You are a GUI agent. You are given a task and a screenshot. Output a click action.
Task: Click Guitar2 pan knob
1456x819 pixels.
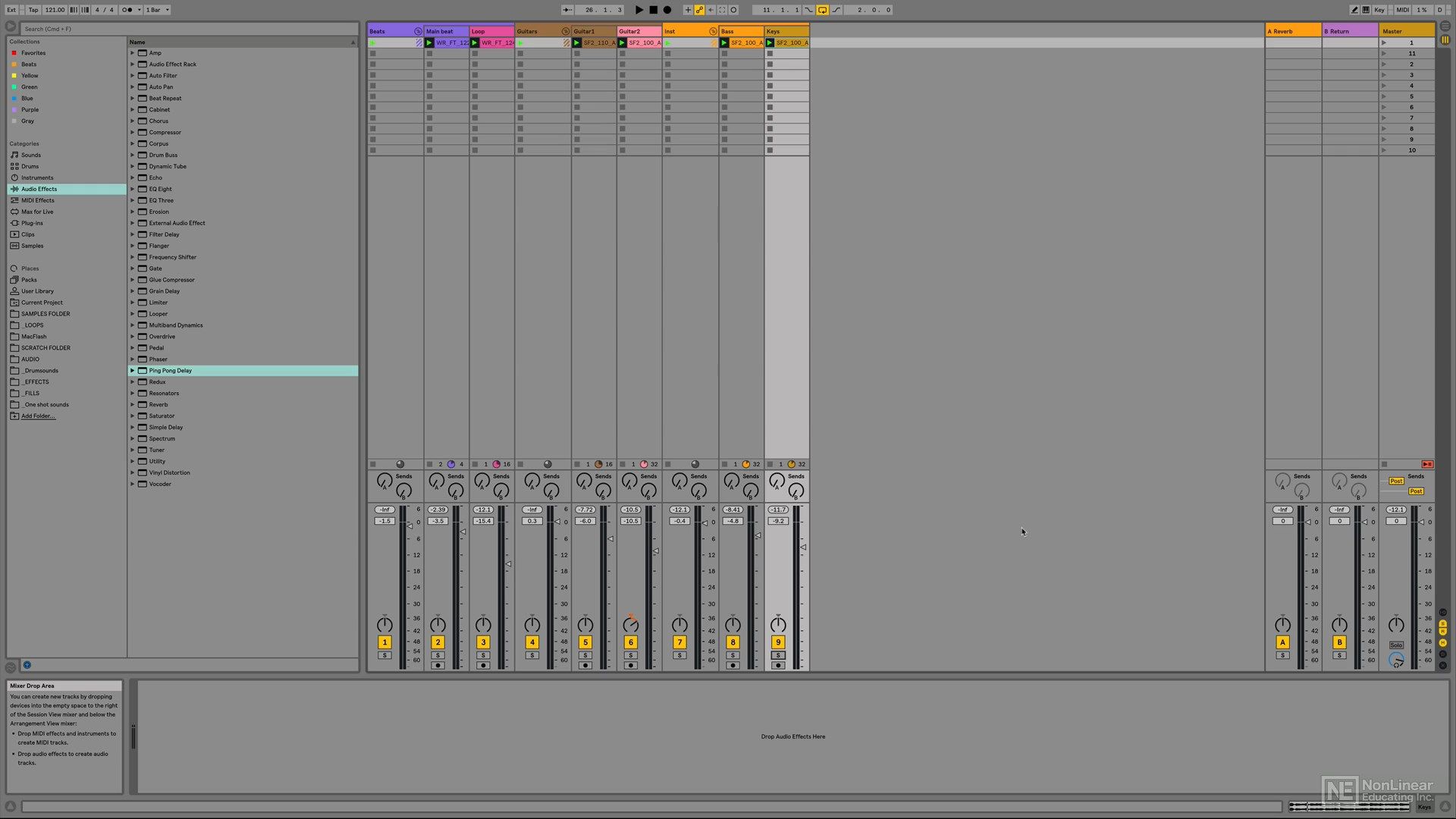coord(630,624)
